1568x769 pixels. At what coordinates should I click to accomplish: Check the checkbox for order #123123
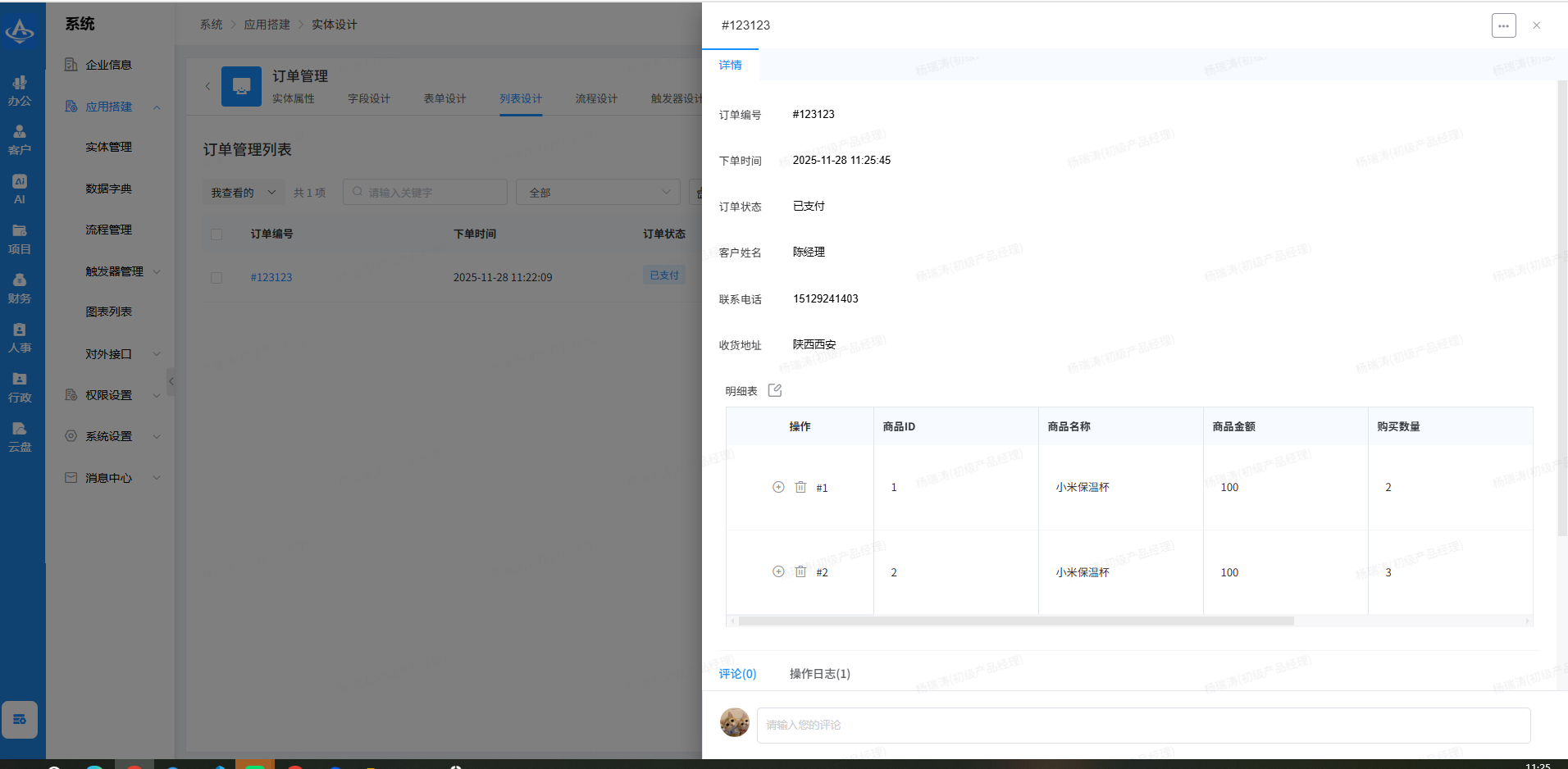pos(217,278)
